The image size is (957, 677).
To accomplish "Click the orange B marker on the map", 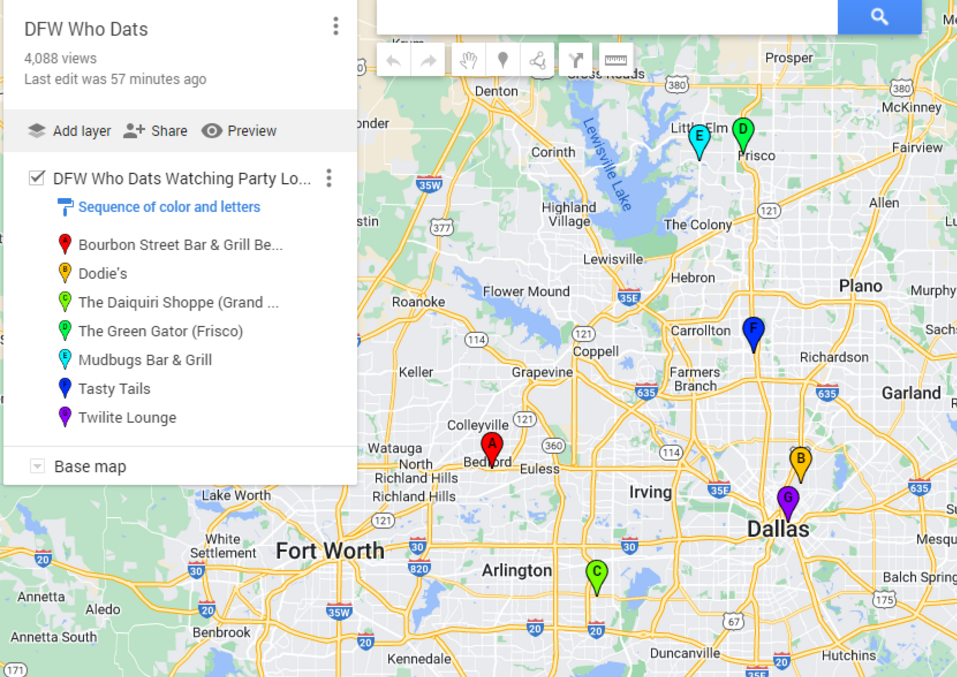I will 800,463.
